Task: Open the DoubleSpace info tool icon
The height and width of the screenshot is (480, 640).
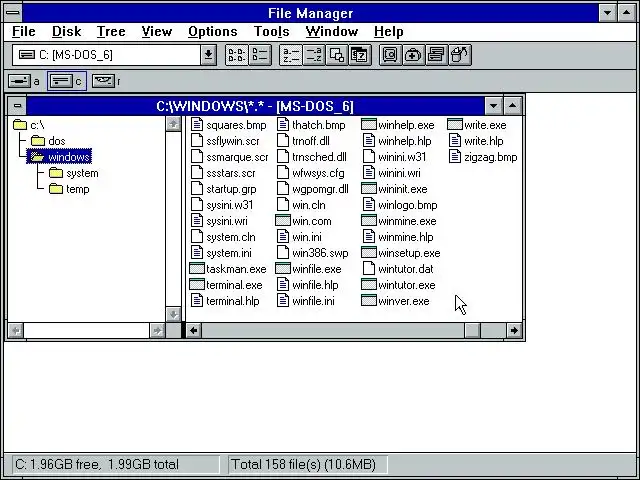Action: [436, 55]
